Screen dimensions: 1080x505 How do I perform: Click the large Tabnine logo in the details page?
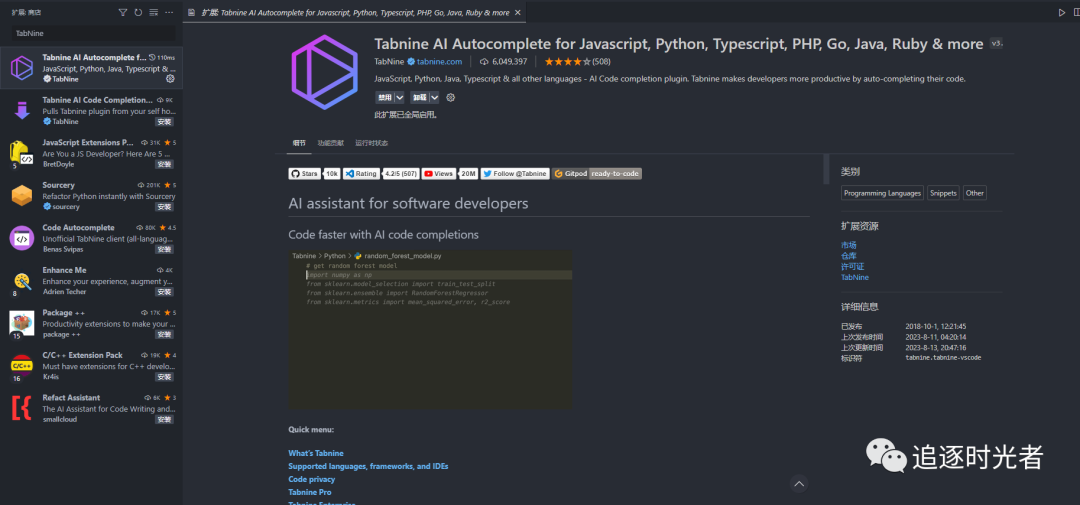click(324, 72)
